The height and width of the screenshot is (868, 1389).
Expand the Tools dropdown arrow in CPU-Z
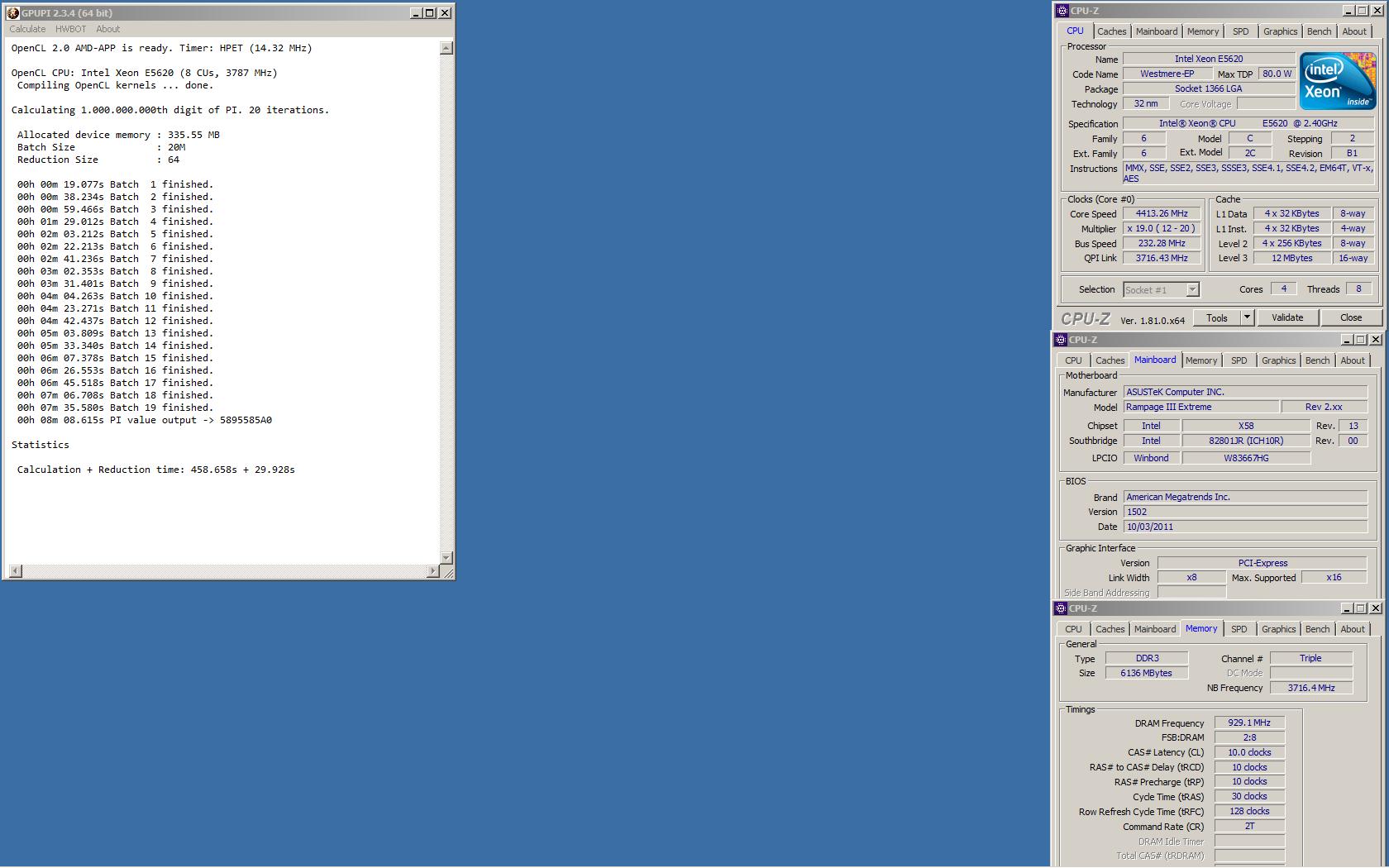pos(1247,317)
